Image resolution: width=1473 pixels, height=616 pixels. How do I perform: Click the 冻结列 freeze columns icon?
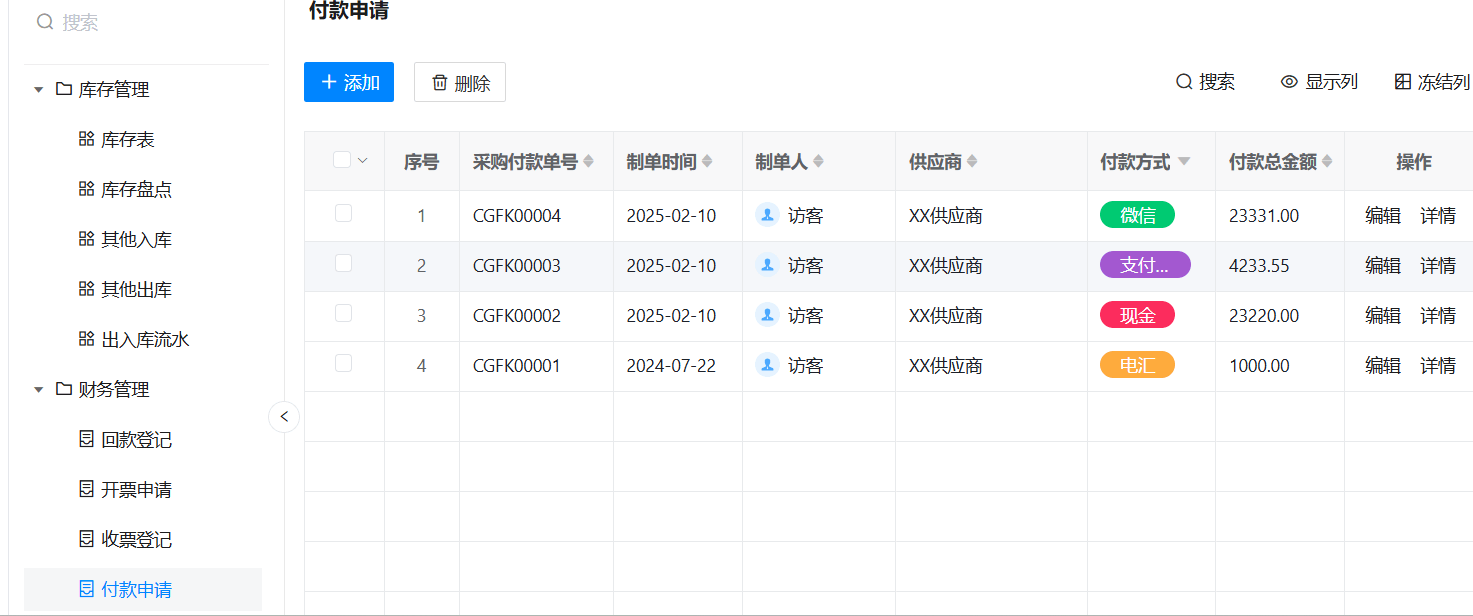[1403, 82]
